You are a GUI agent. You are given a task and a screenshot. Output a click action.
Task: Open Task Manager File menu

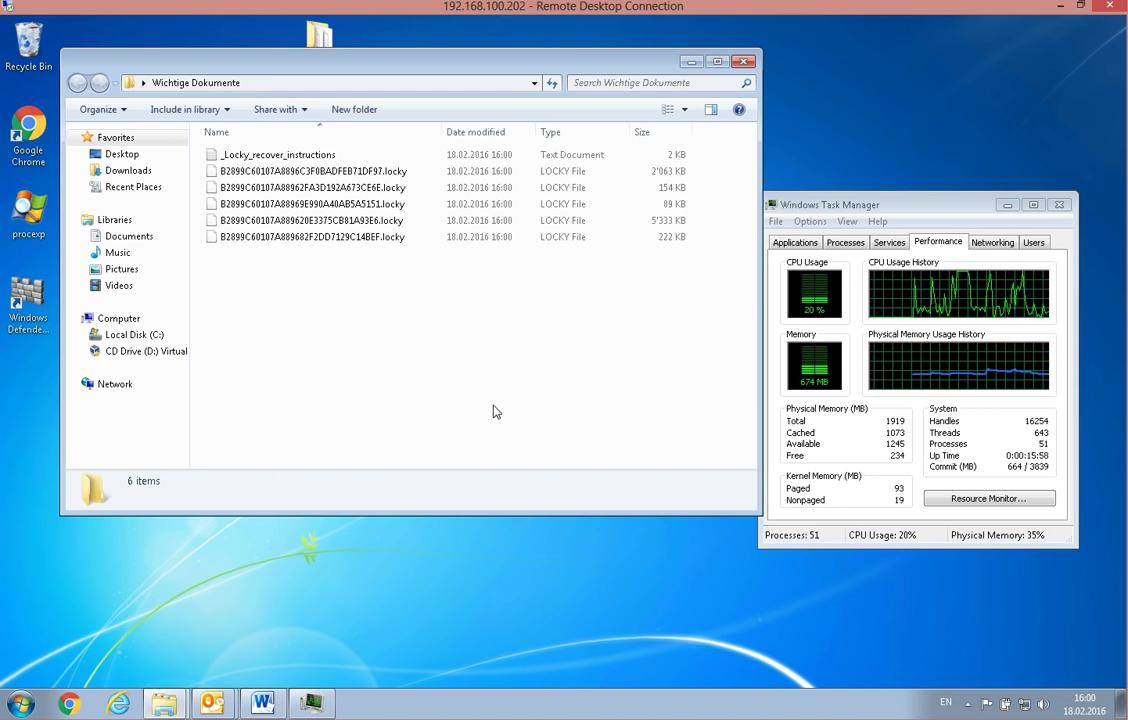[x=776, y=222]
